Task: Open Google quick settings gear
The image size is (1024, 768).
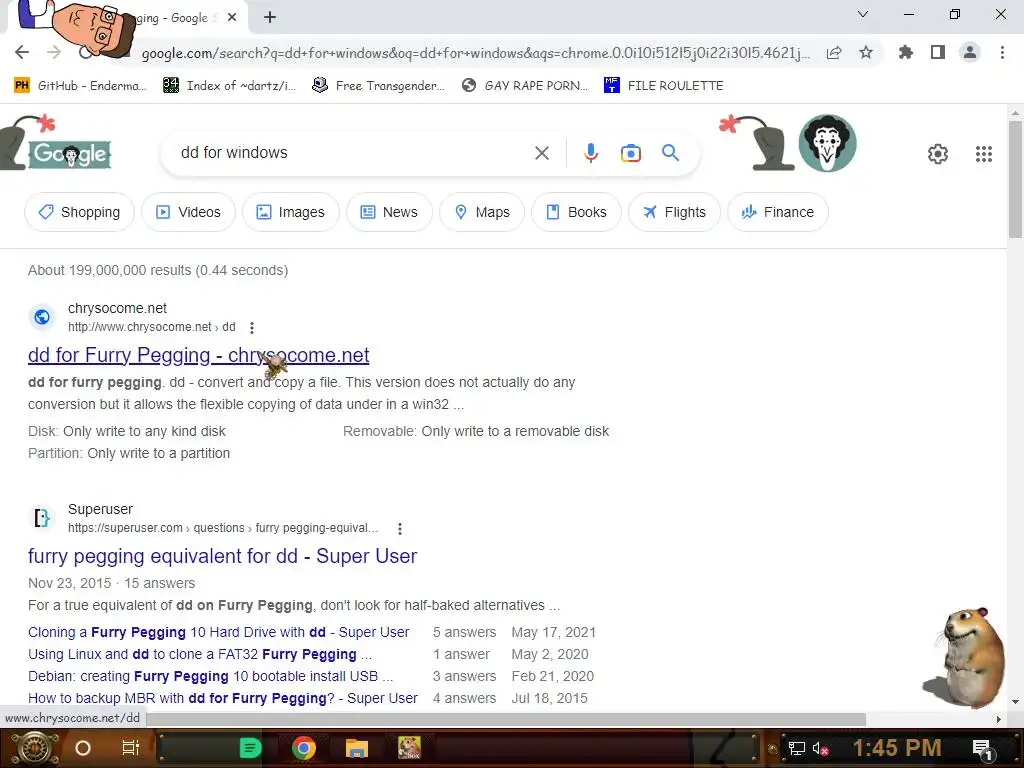Action: [938, 153]
